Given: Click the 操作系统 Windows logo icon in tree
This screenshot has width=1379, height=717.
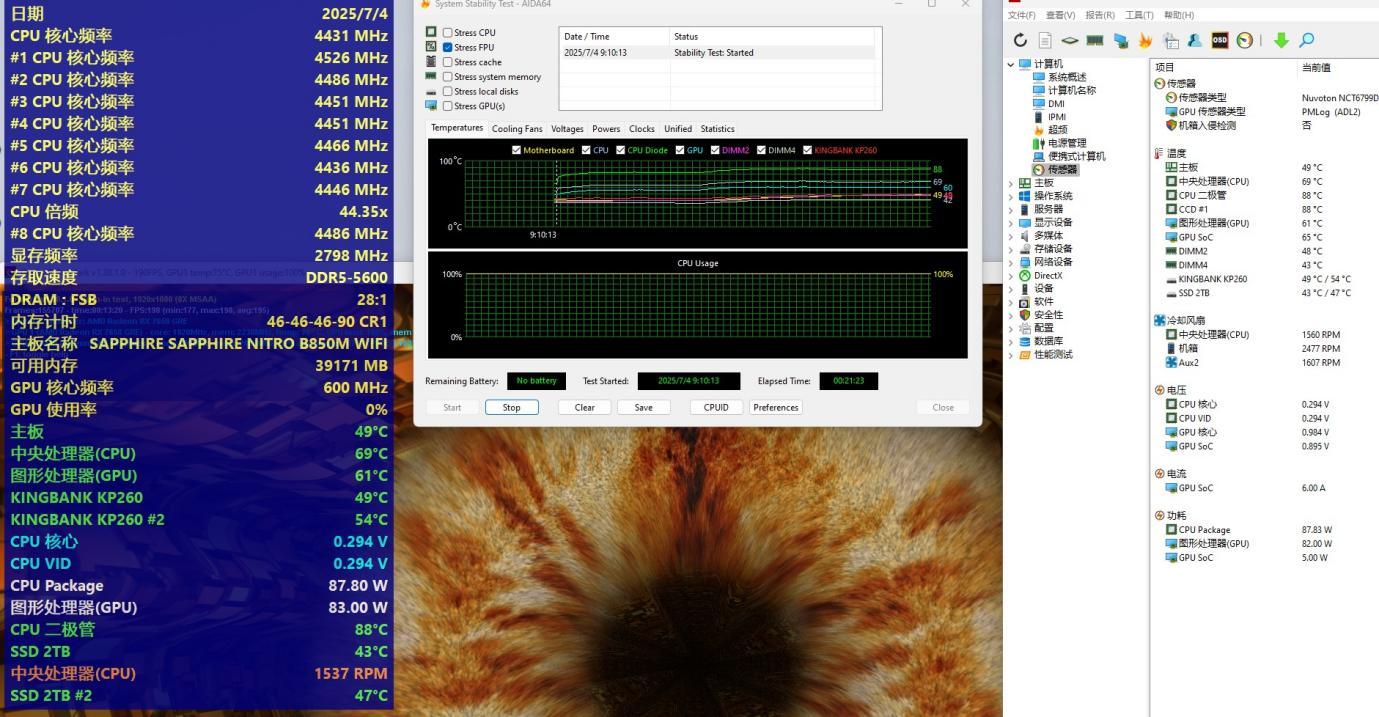Looking at the screenshot, I should 1024,196.
